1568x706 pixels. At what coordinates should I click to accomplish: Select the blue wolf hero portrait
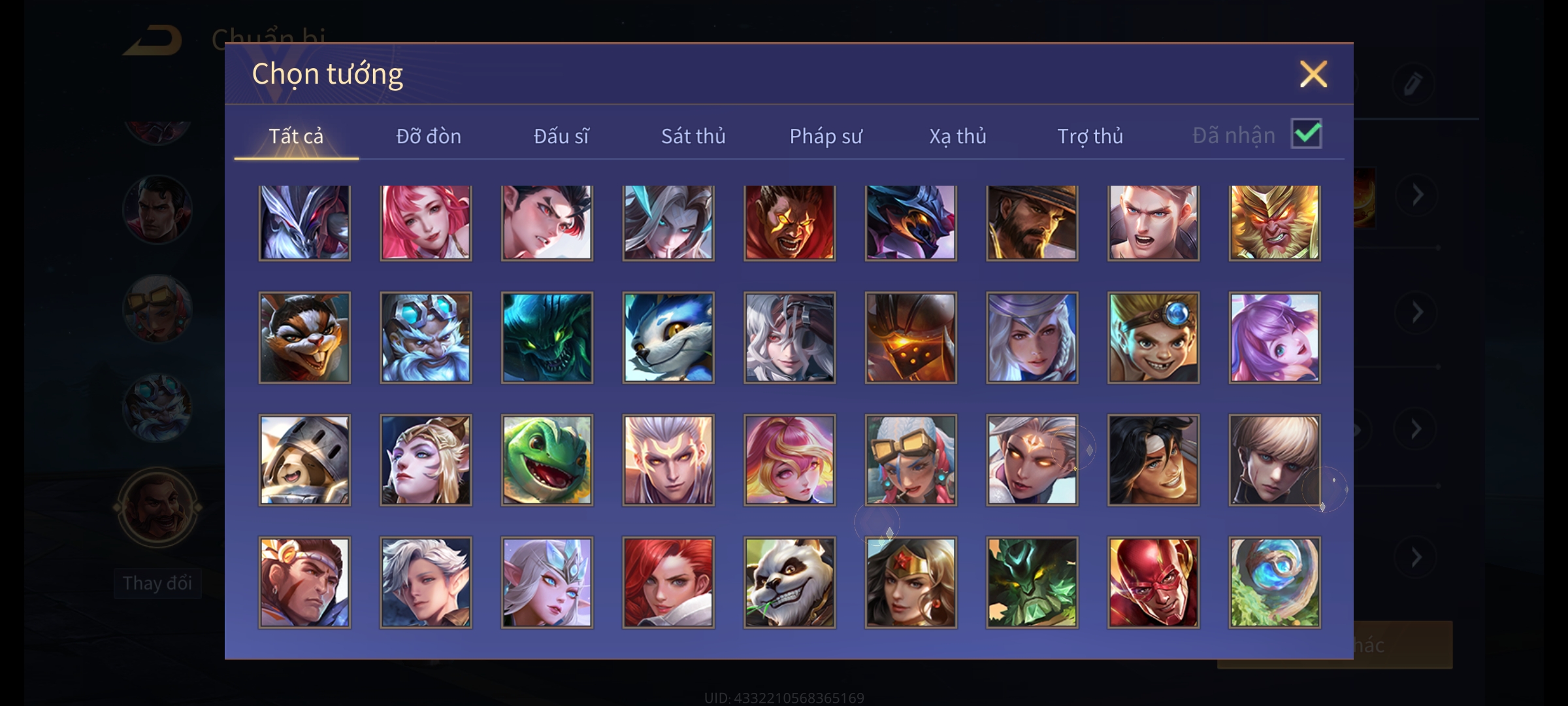click(668, 337)
